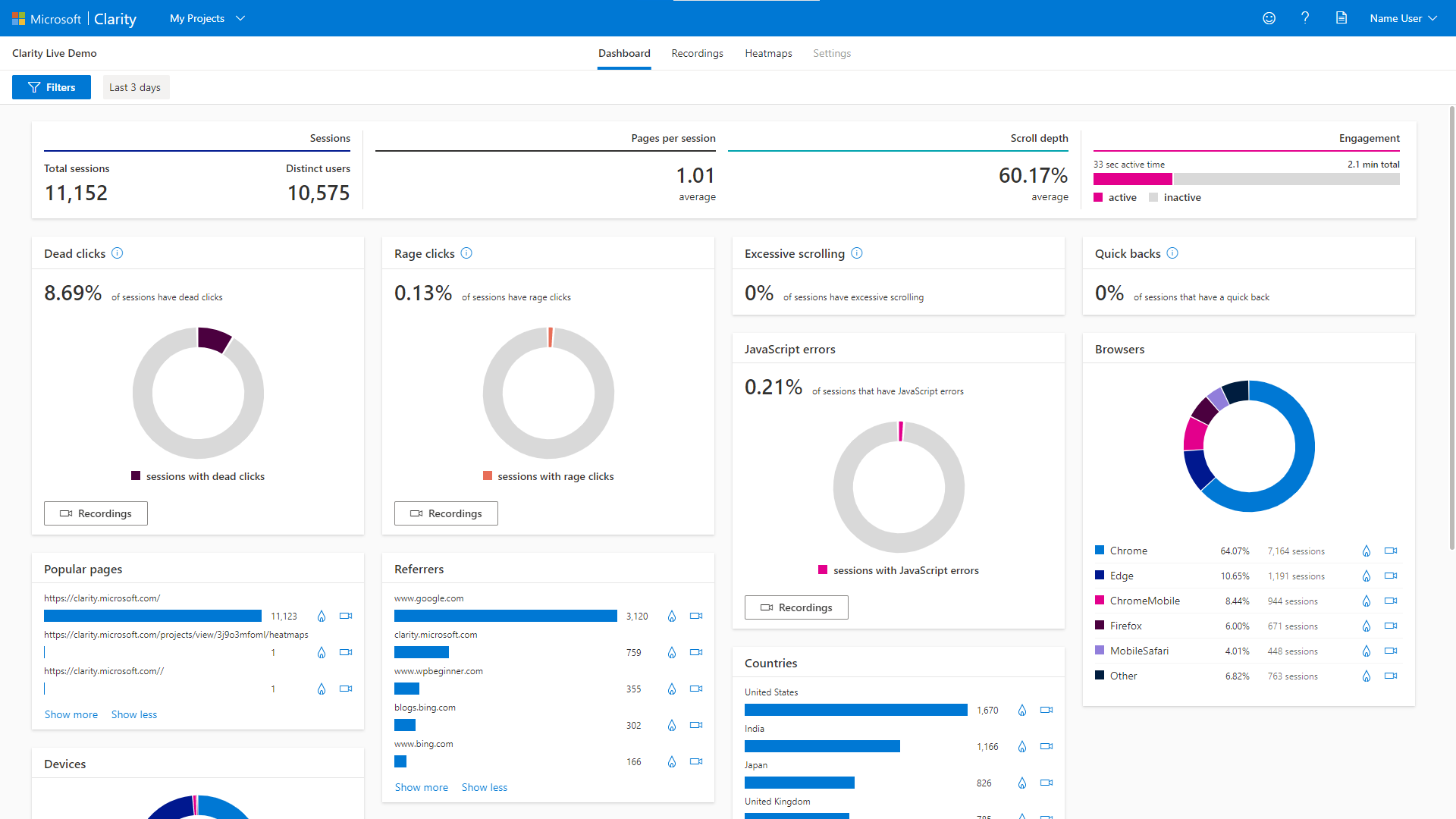
Task: Click the Filters button
Action: coord(52,87)
